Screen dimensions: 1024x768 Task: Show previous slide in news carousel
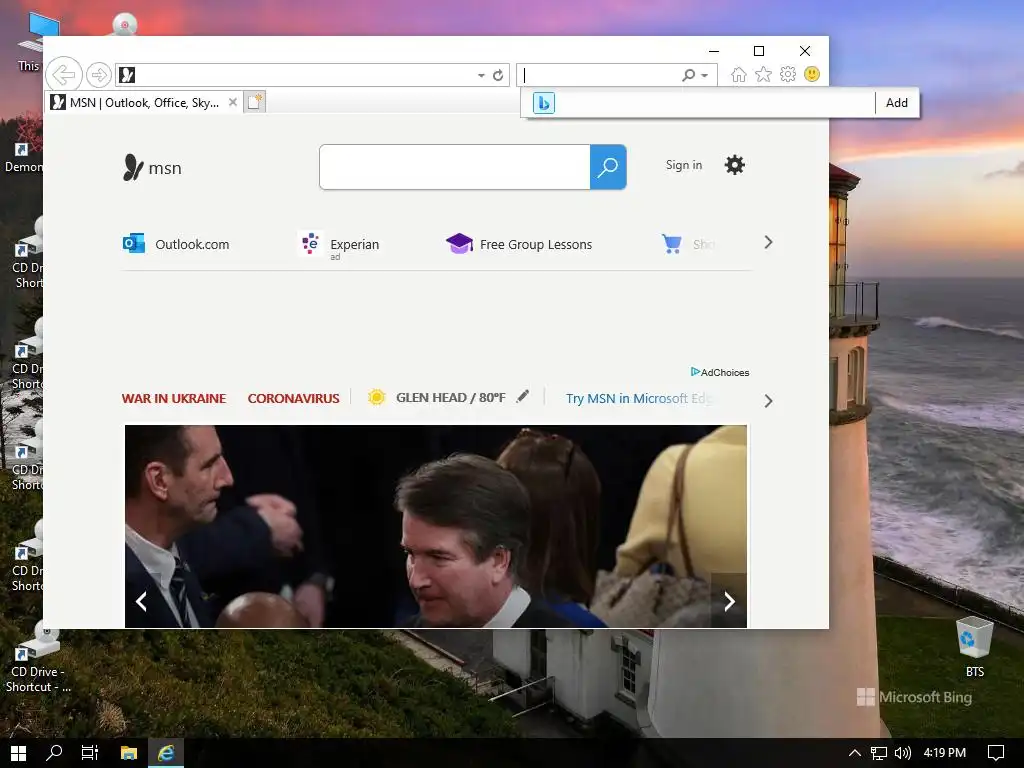tap(141, 601)
